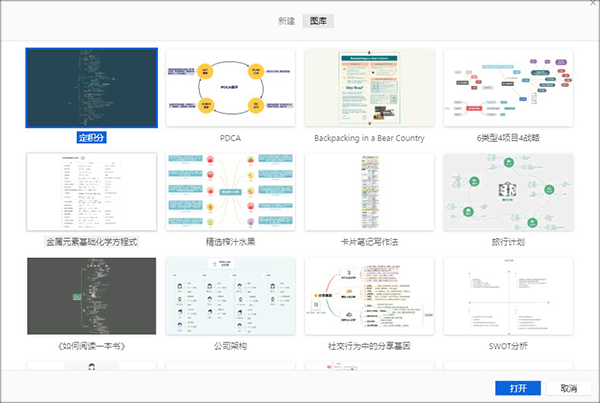Select the 卡片笔记写作法 thumbnail

pyautogui.click(x=369, y=192)
